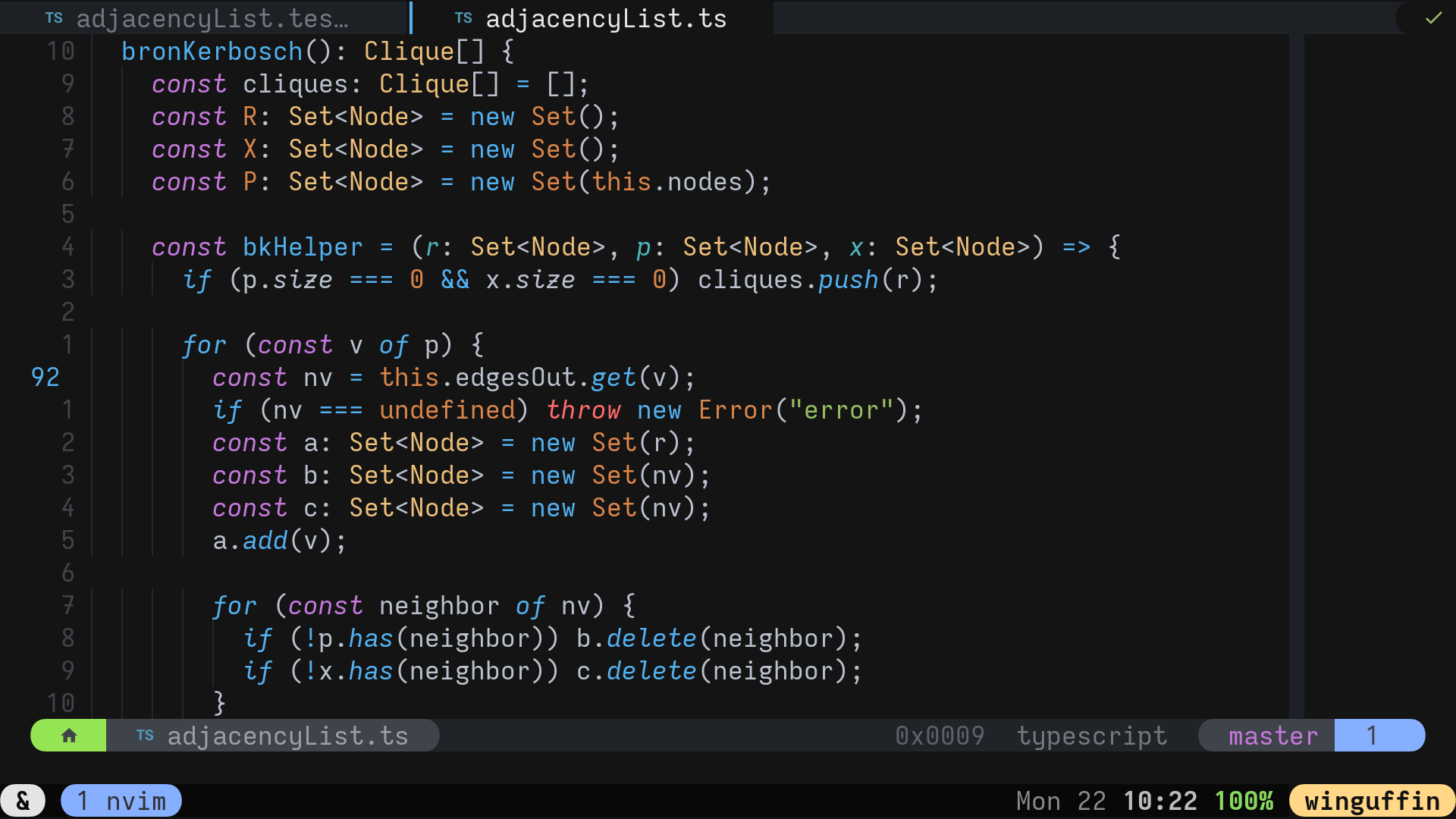Click the blue diagnostics count '1' segment
Screen dimensions: 1456x819
[x=1373, y=736]
